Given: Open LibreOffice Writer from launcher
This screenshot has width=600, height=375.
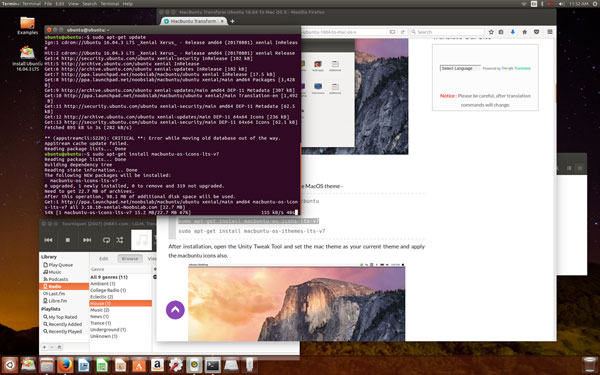Looking at the screenshot, I should [x=84, y=365].
